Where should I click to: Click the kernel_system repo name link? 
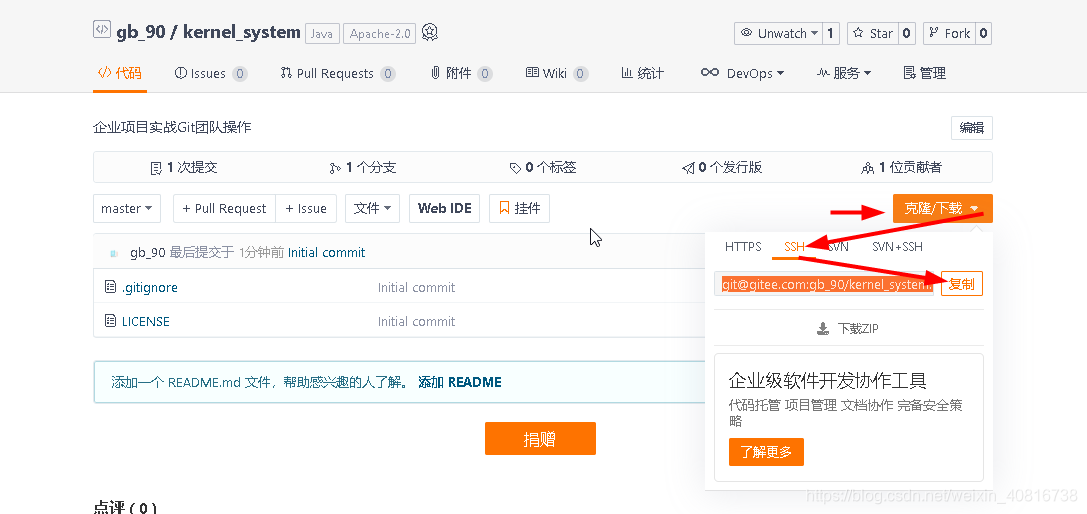pyautogui.click(x=241, y=32)
